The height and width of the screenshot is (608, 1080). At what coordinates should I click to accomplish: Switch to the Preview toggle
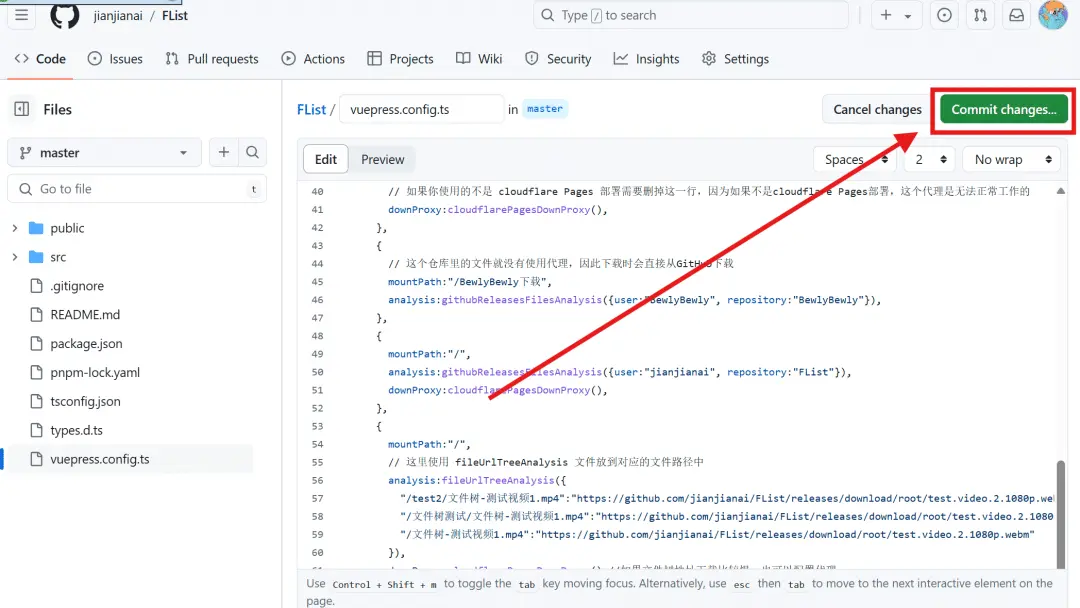point(382,159)
